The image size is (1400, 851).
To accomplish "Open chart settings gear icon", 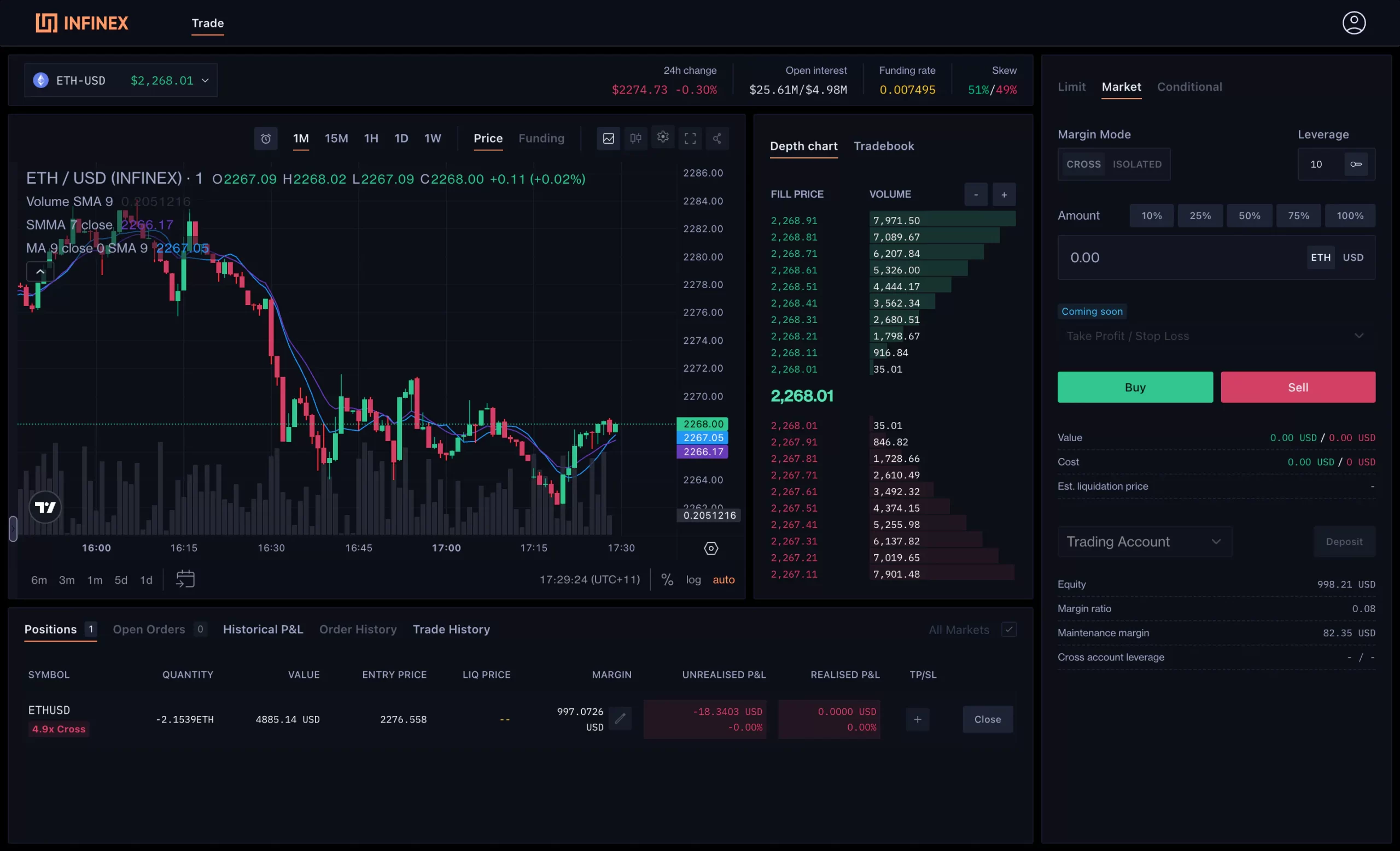I will [x=662, y=137].
